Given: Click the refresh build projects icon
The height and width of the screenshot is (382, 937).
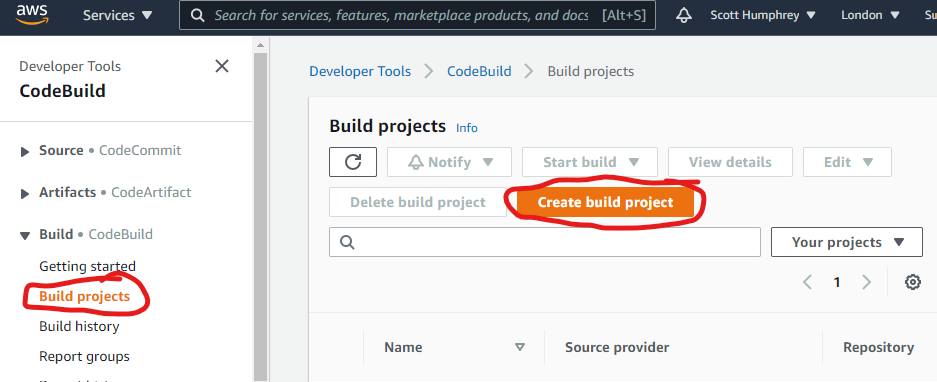Looking at the screenshot, I should point(353,162).
